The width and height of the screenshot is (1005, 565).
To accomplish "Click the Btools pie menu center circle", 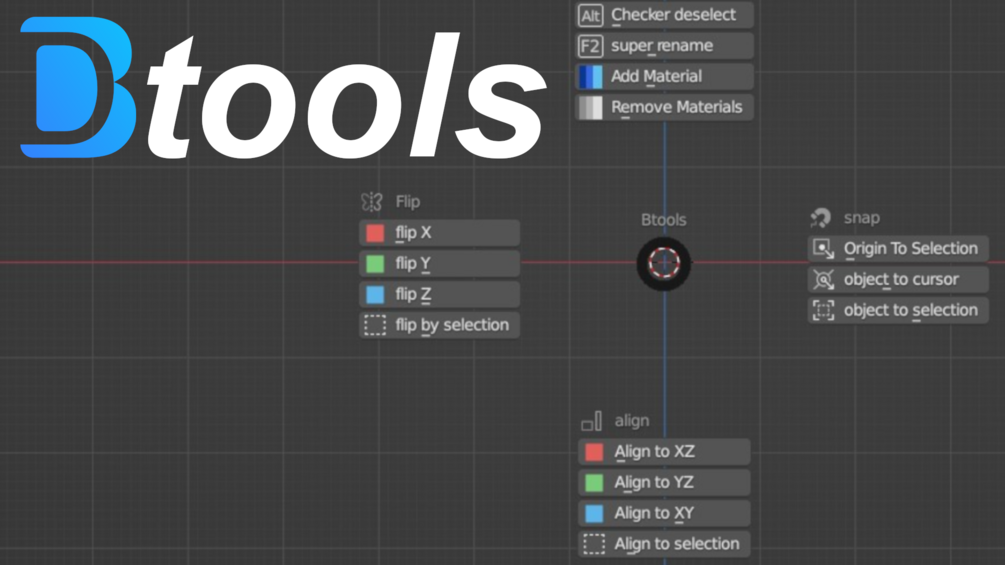I will tap(664, 263).
